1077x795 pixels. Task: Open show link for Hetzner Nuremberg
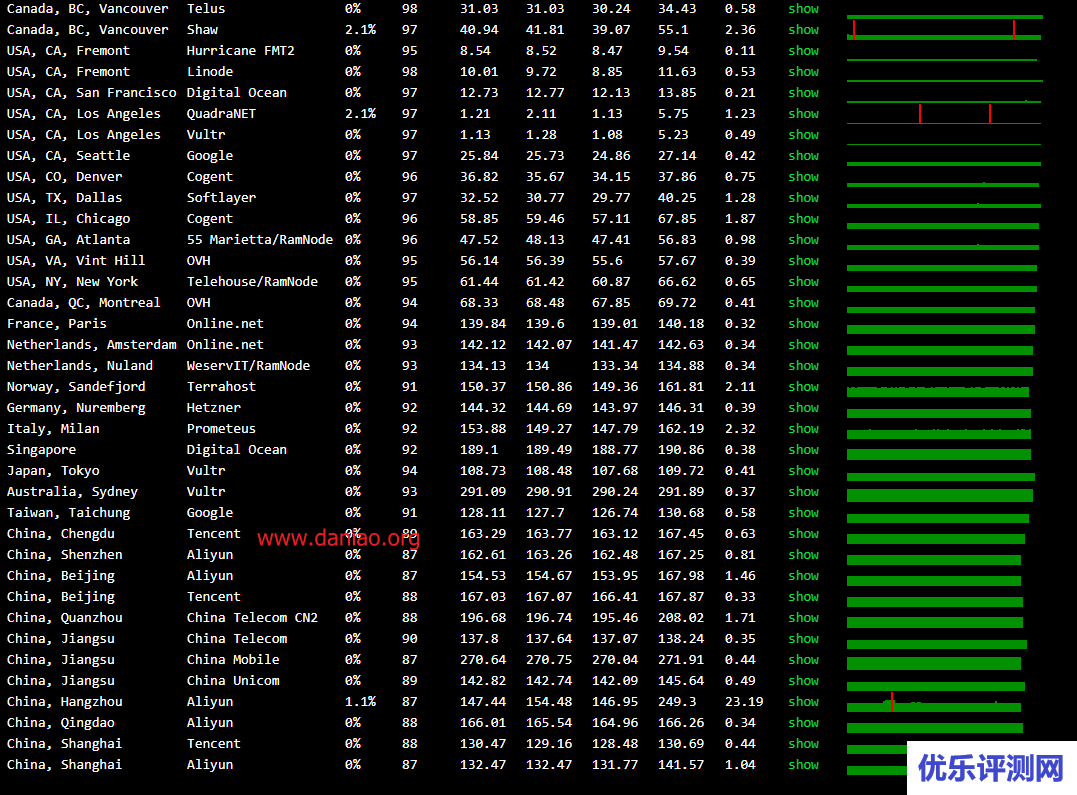(x=803, y=407)
